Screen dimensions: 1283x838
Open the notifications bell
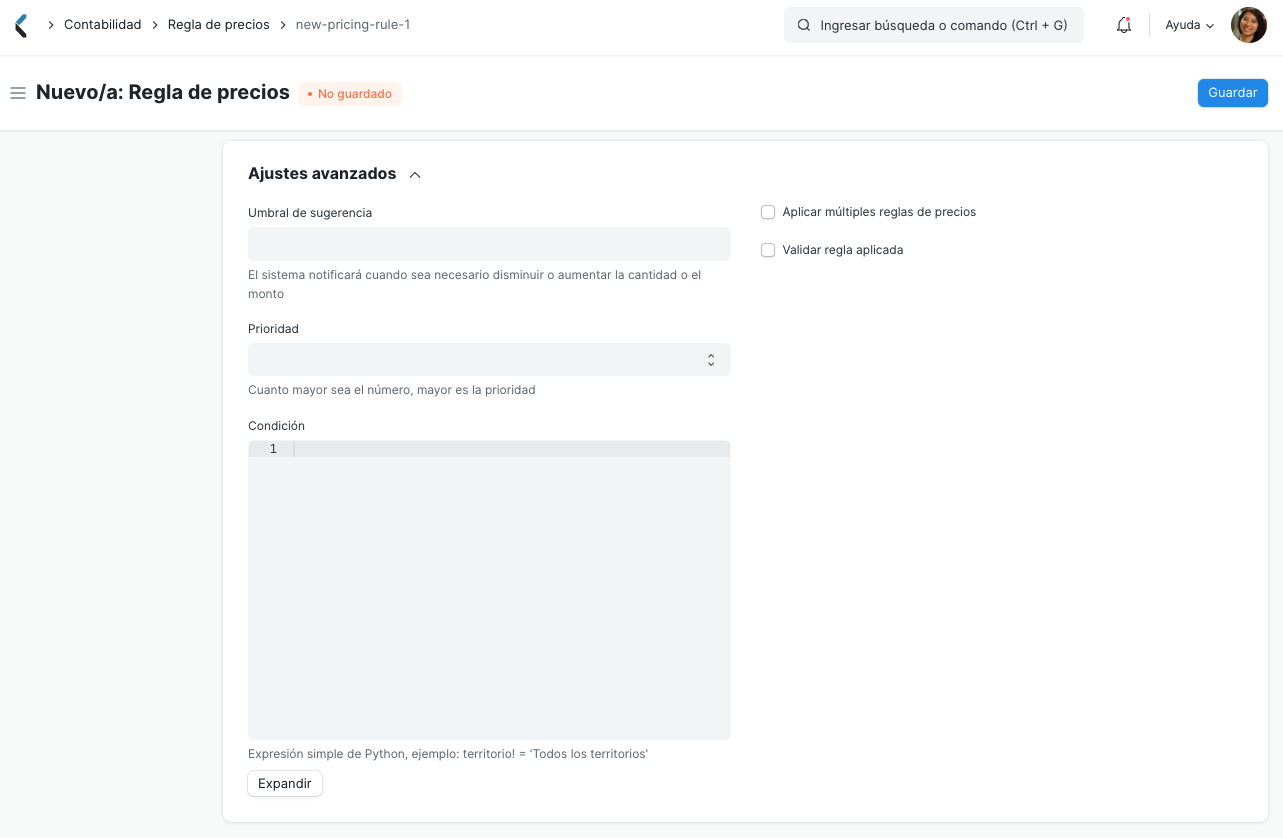1124,25
